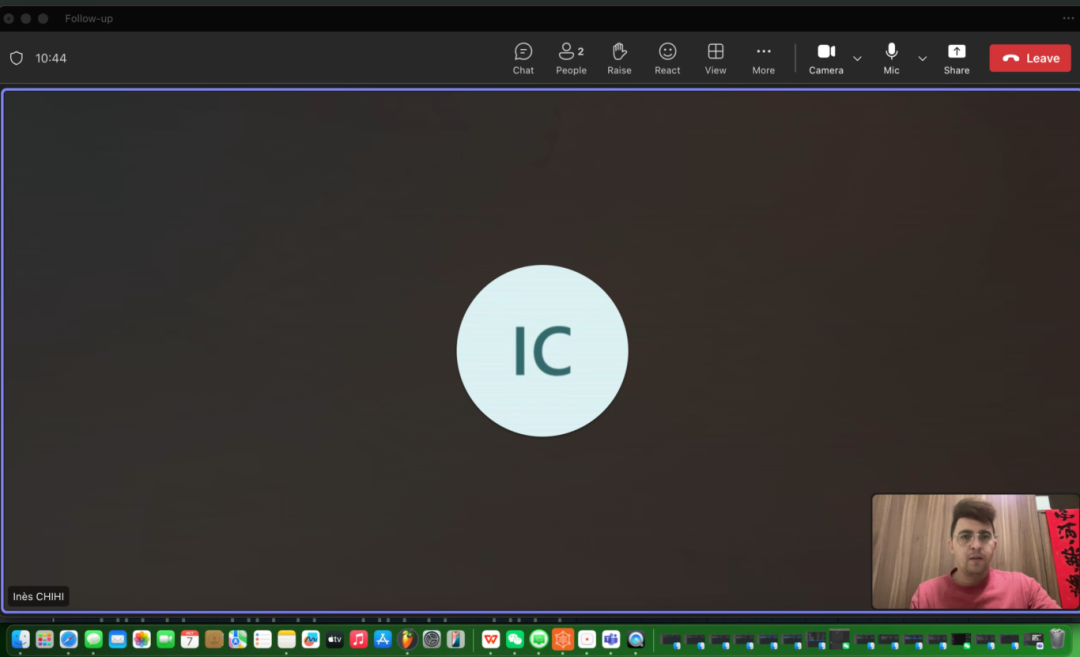Expand the Camera options dropdown arrow
The height and width of the screenshot is (657, 1080).
(x=857, y=59)
